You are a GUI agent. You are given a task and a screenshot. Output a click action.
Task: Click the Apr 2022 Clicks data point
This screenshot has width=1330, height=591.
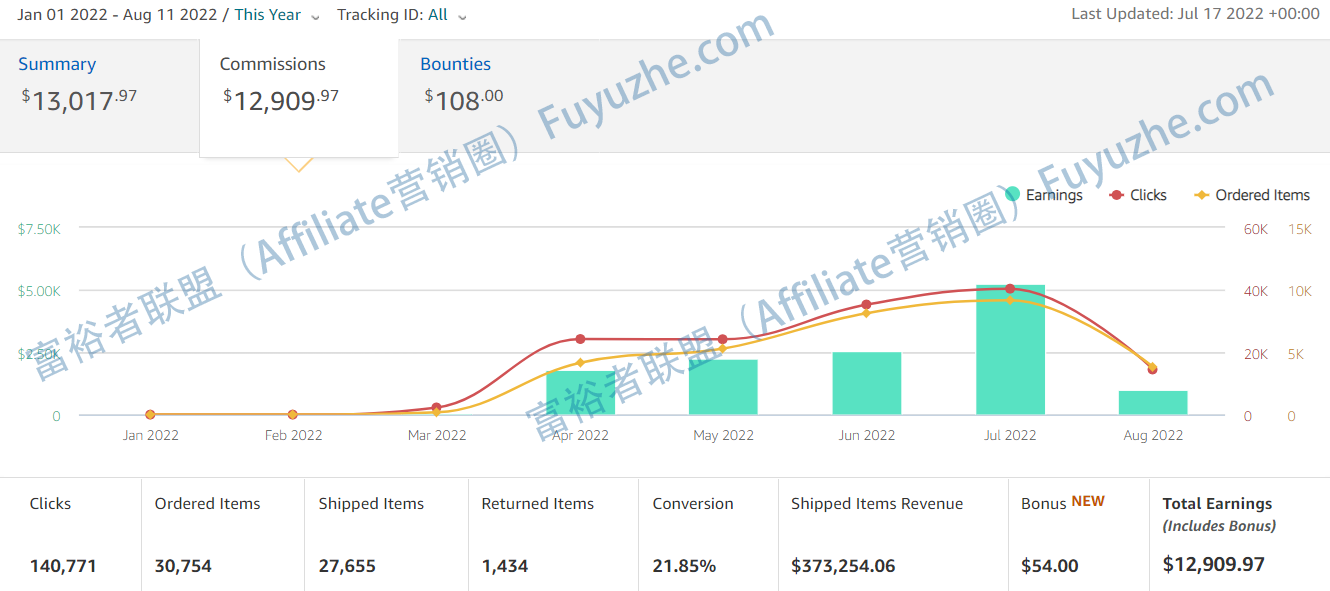[x=580, y=339]
